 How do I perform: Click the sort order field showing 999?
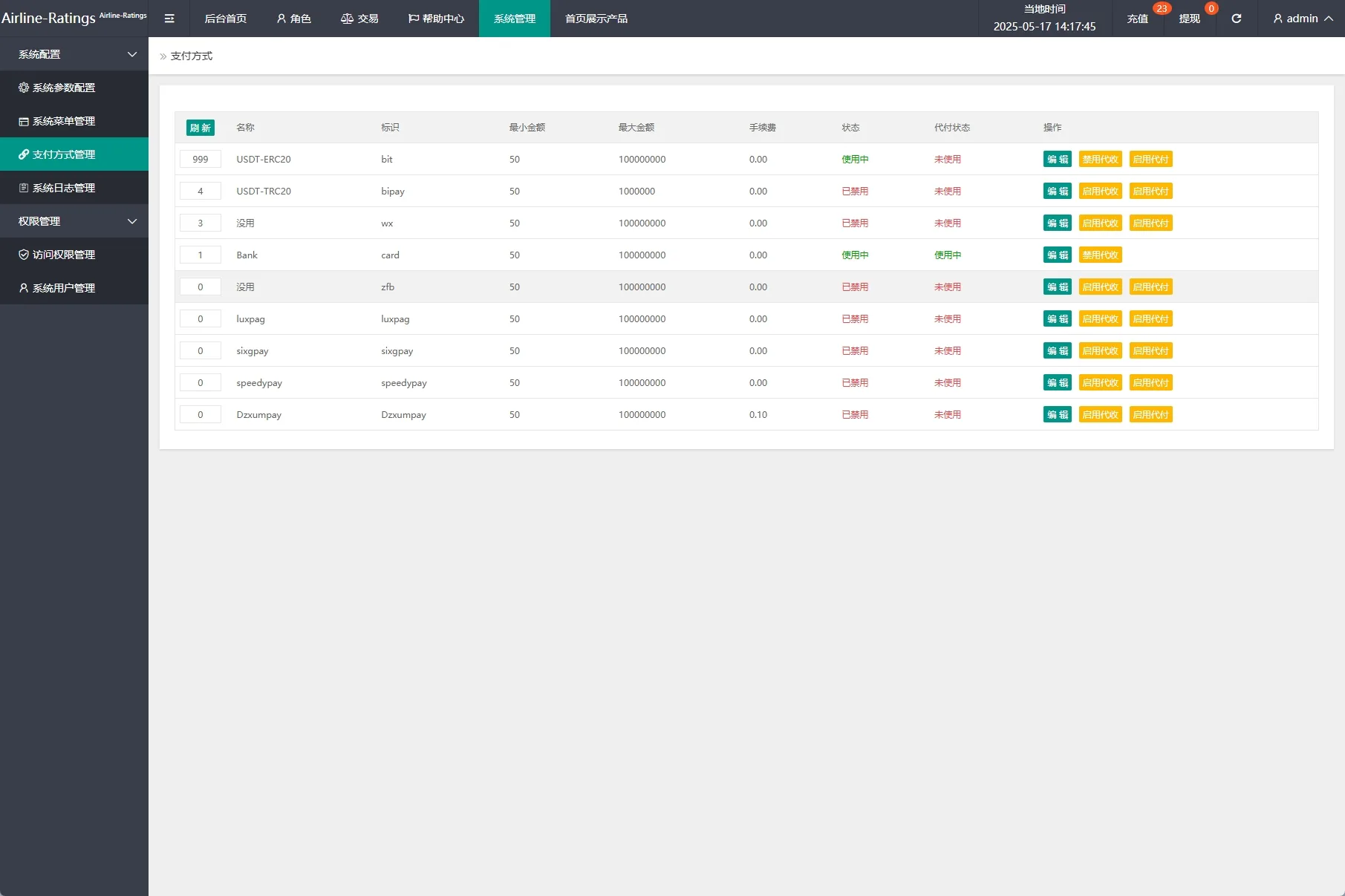point(200,160)
